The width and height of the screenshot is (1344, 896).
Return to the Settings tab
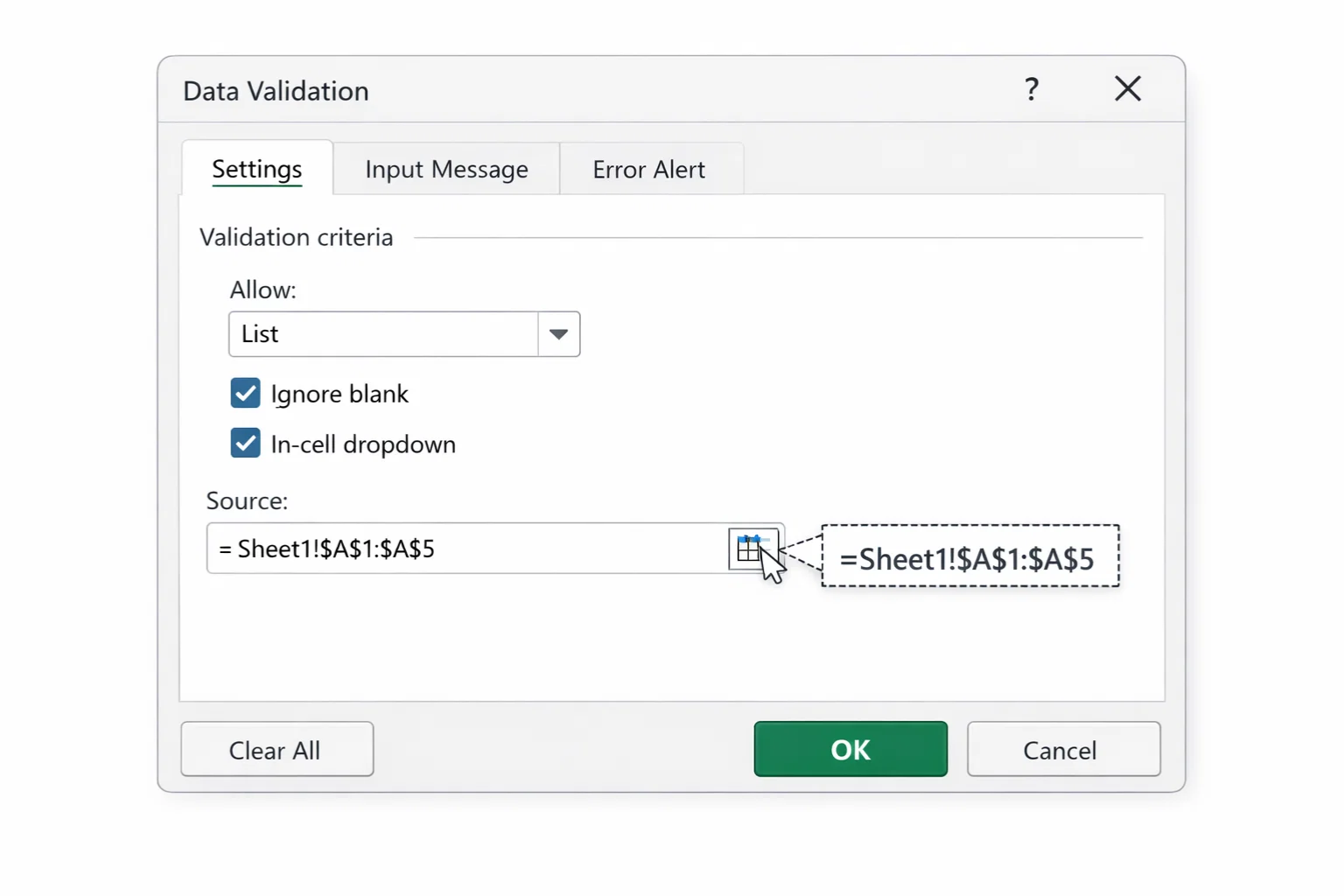pos(256,168)
